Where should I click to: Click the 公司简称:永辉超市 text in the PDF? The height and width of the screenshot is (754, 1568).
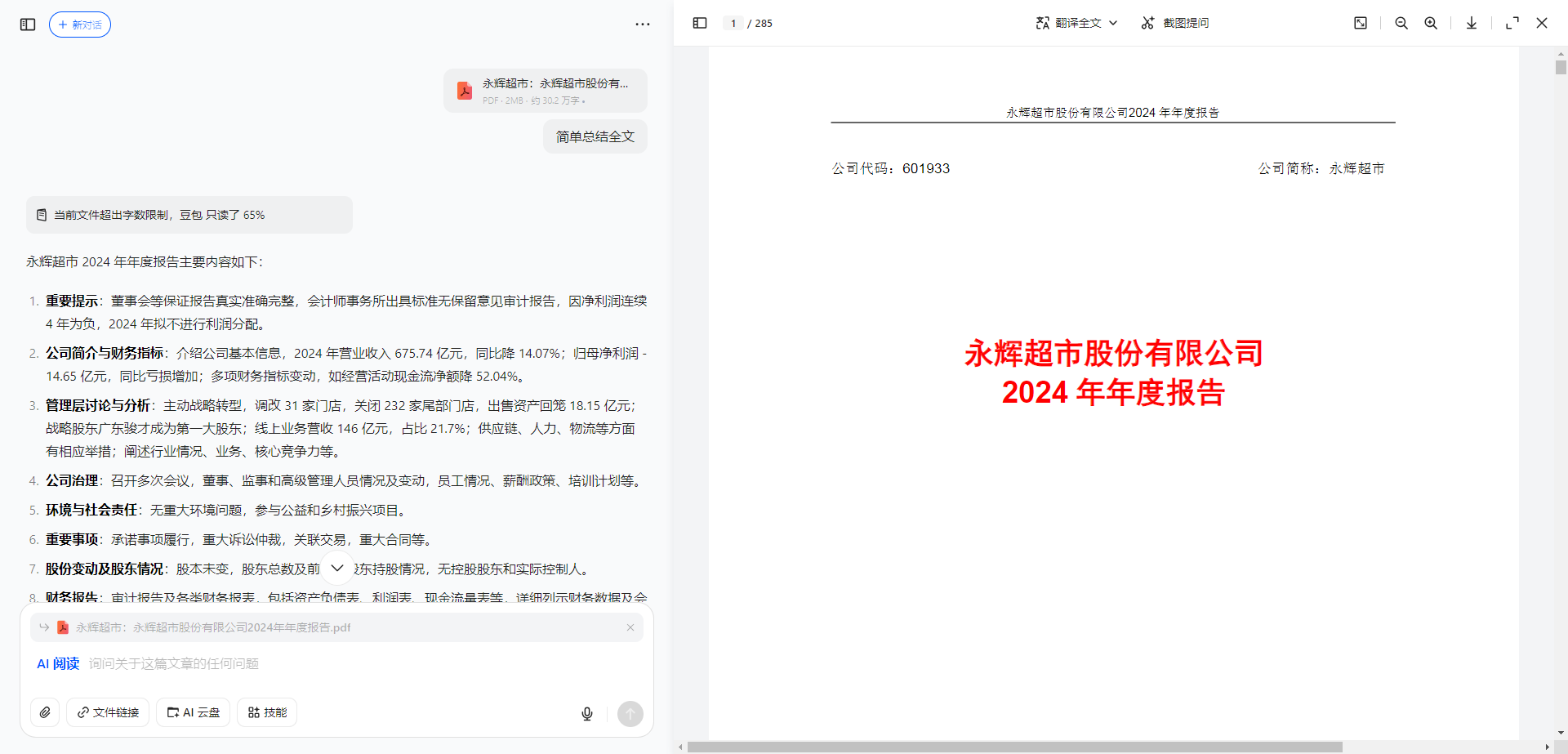pos(1321,168)
